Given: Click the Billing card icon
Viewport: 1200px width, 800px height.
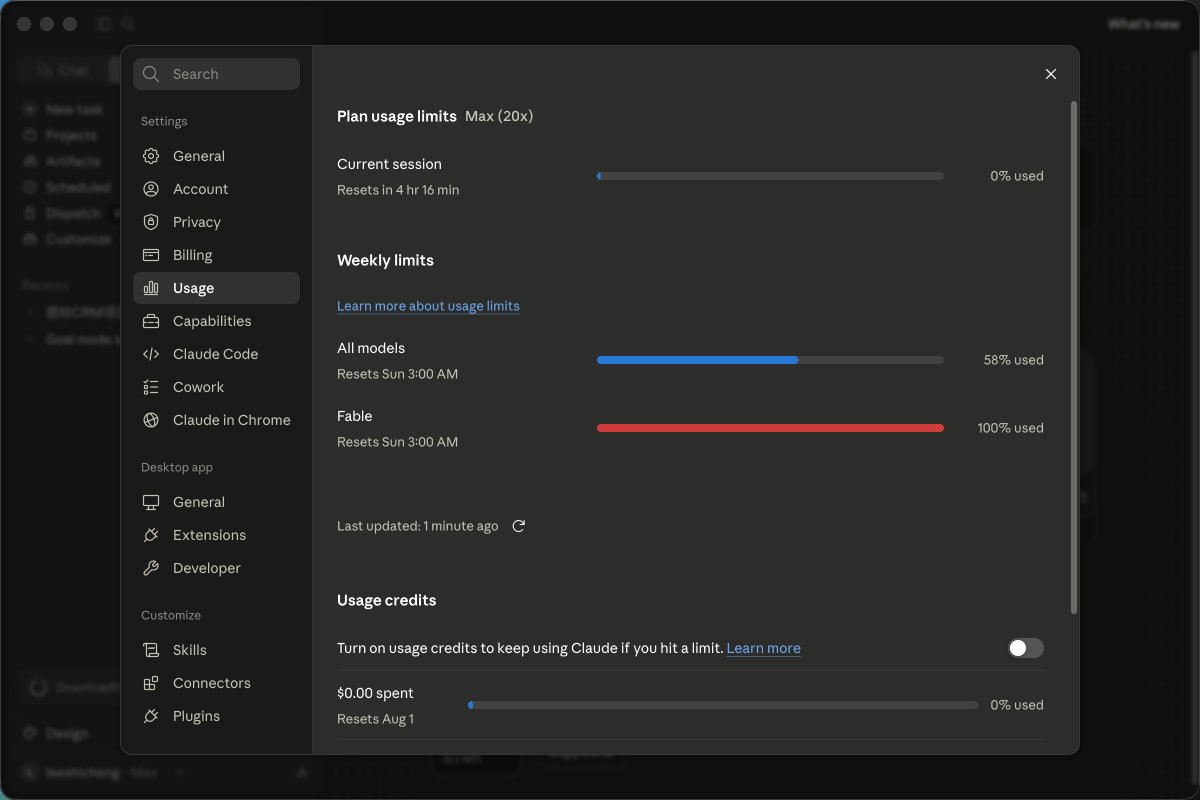Looking at the screenshot, I should coord(151,255).
